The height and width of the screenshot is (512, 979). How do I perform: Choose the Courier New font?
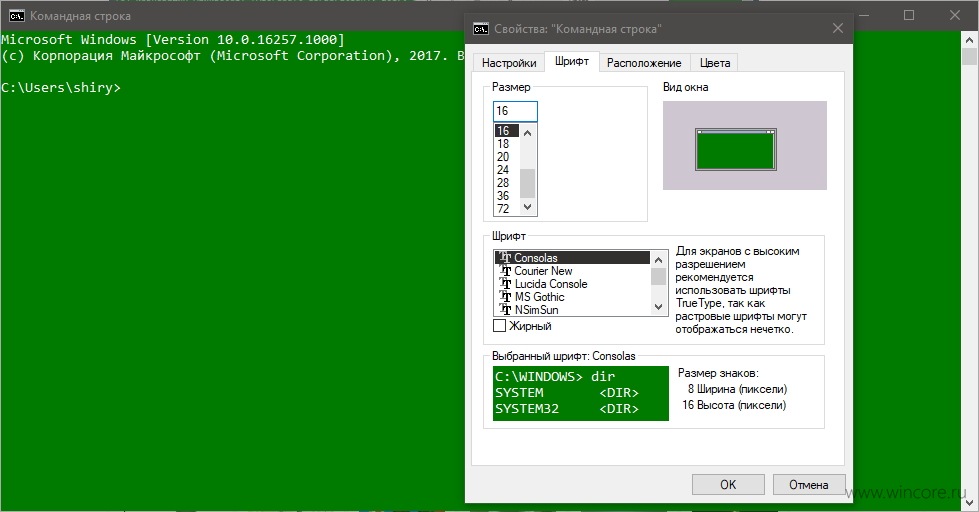(x=573, y=270)
